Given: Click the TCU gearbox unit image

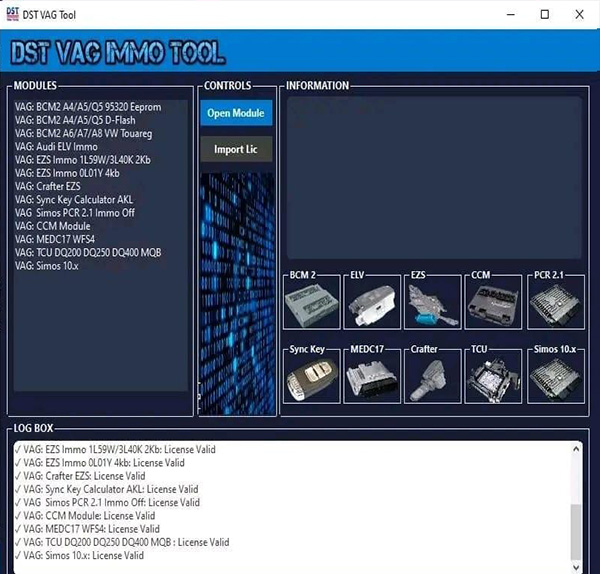Looking at the screenshot, I should 493,379.
